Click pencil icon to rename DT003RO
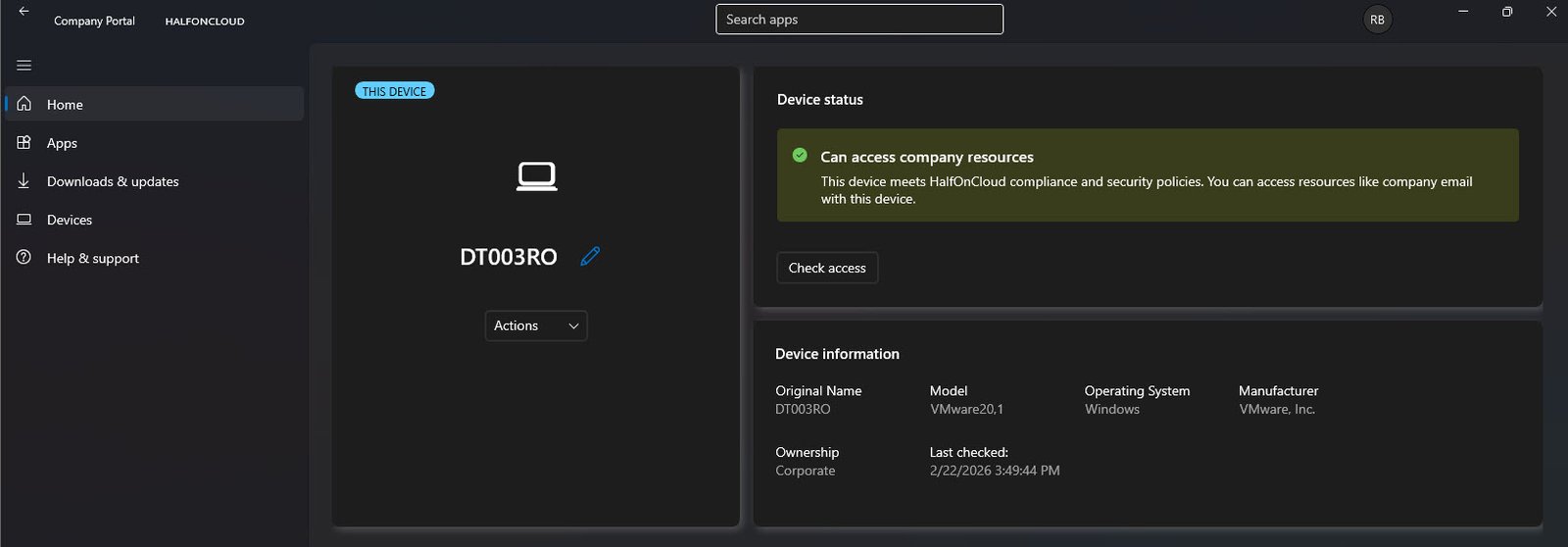This screenshot has width=1568, height=547. [590, 257]
